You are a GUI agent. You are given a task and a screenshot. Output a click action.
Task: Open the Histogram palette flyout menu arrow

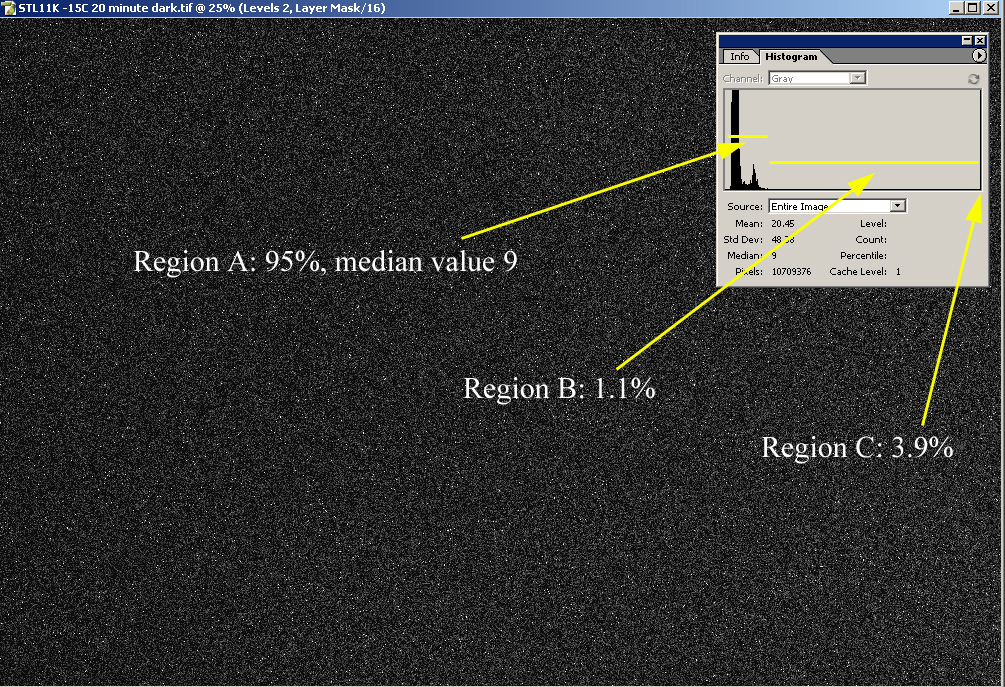[979, 57]
